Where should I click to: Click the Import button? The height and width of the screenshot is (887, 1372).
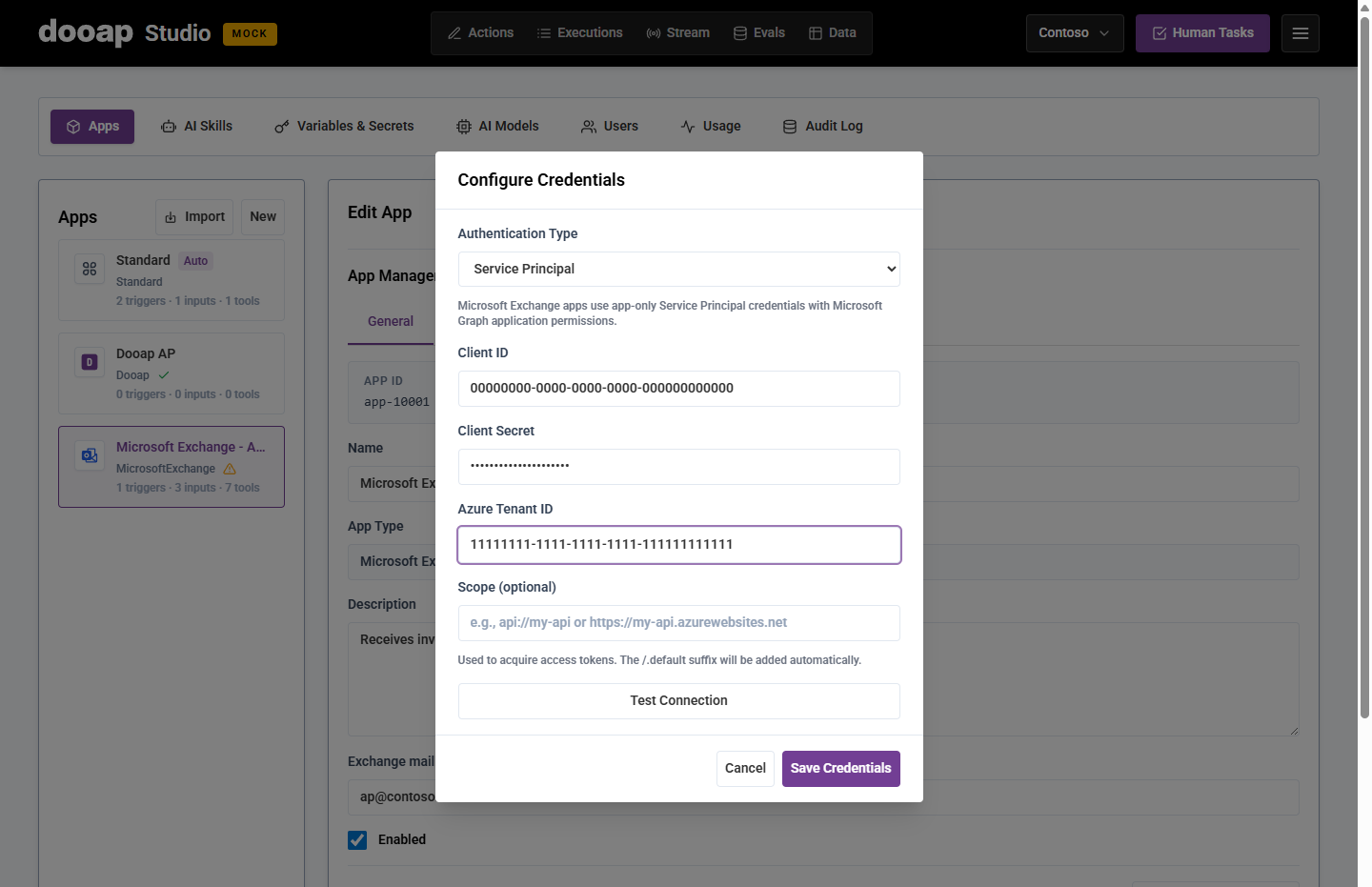click(194, 217)
